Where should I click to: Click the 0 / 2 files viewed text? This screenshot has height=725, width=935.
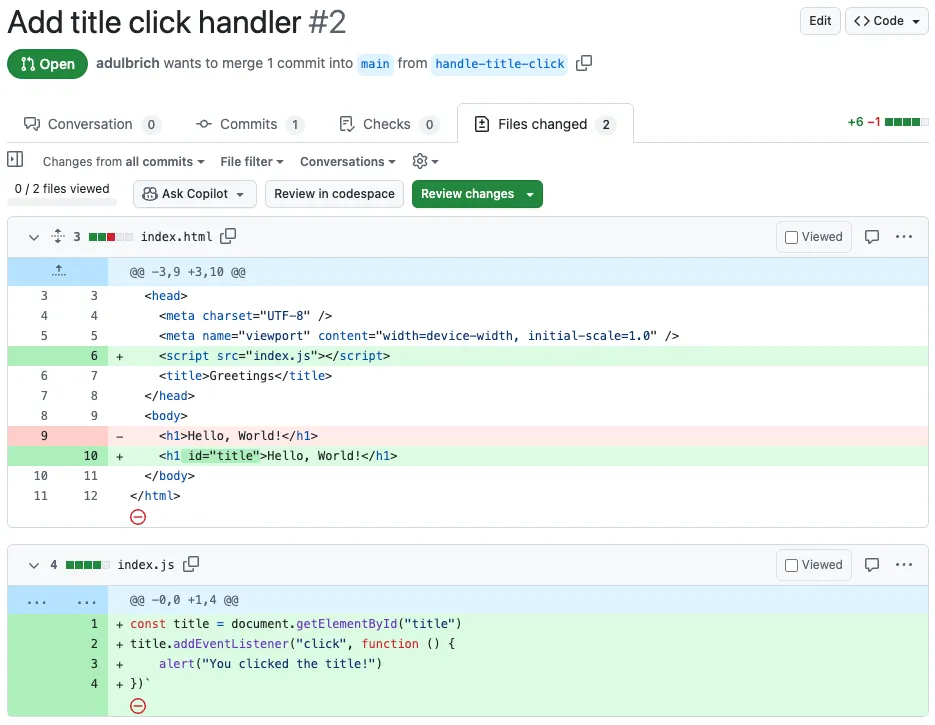[x=62, y=188]
